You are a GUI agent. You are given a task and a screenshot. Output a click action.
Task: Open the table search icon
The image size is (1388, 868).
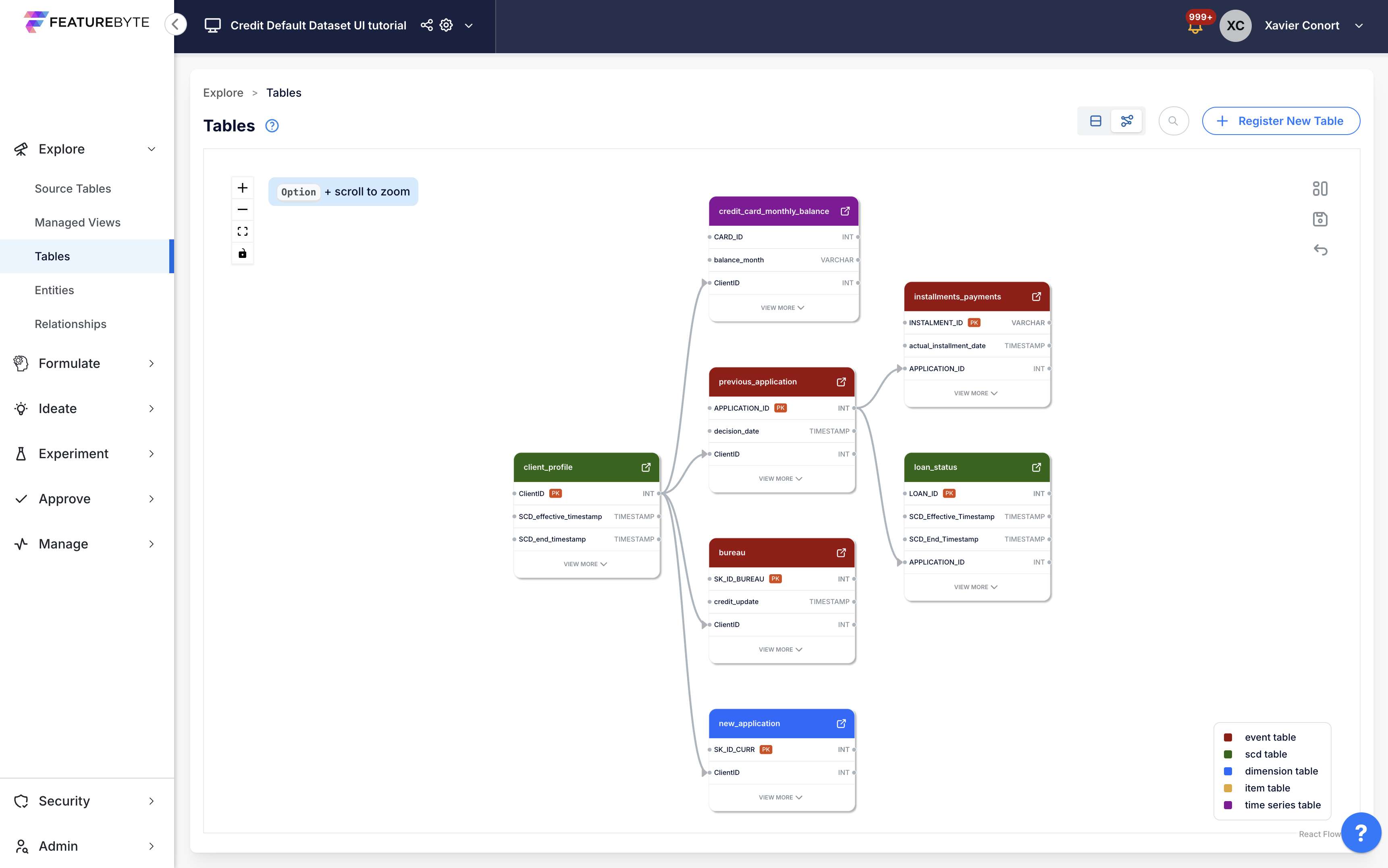point(1173,121)
